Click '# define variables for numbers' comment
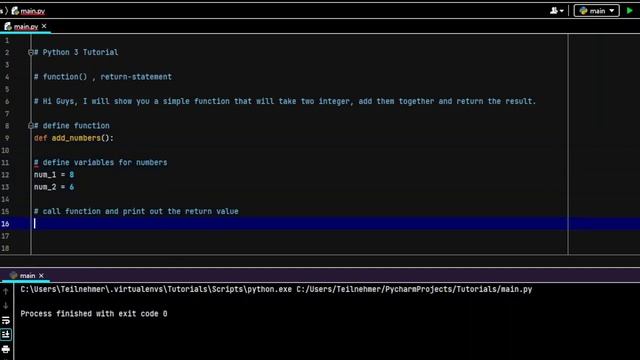 click(100, 162)
